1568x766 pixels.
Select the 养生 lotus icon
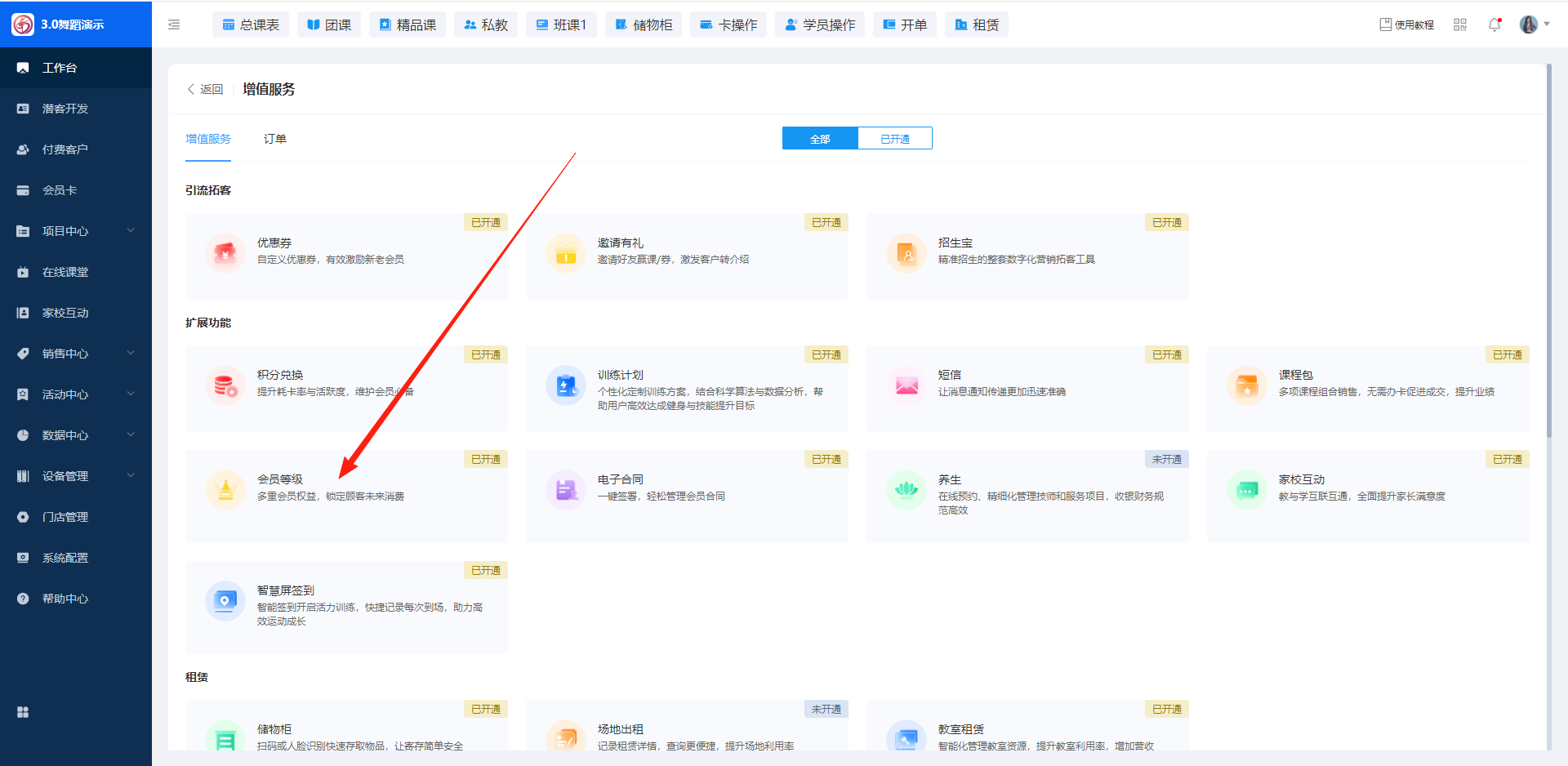pos(906,490)
